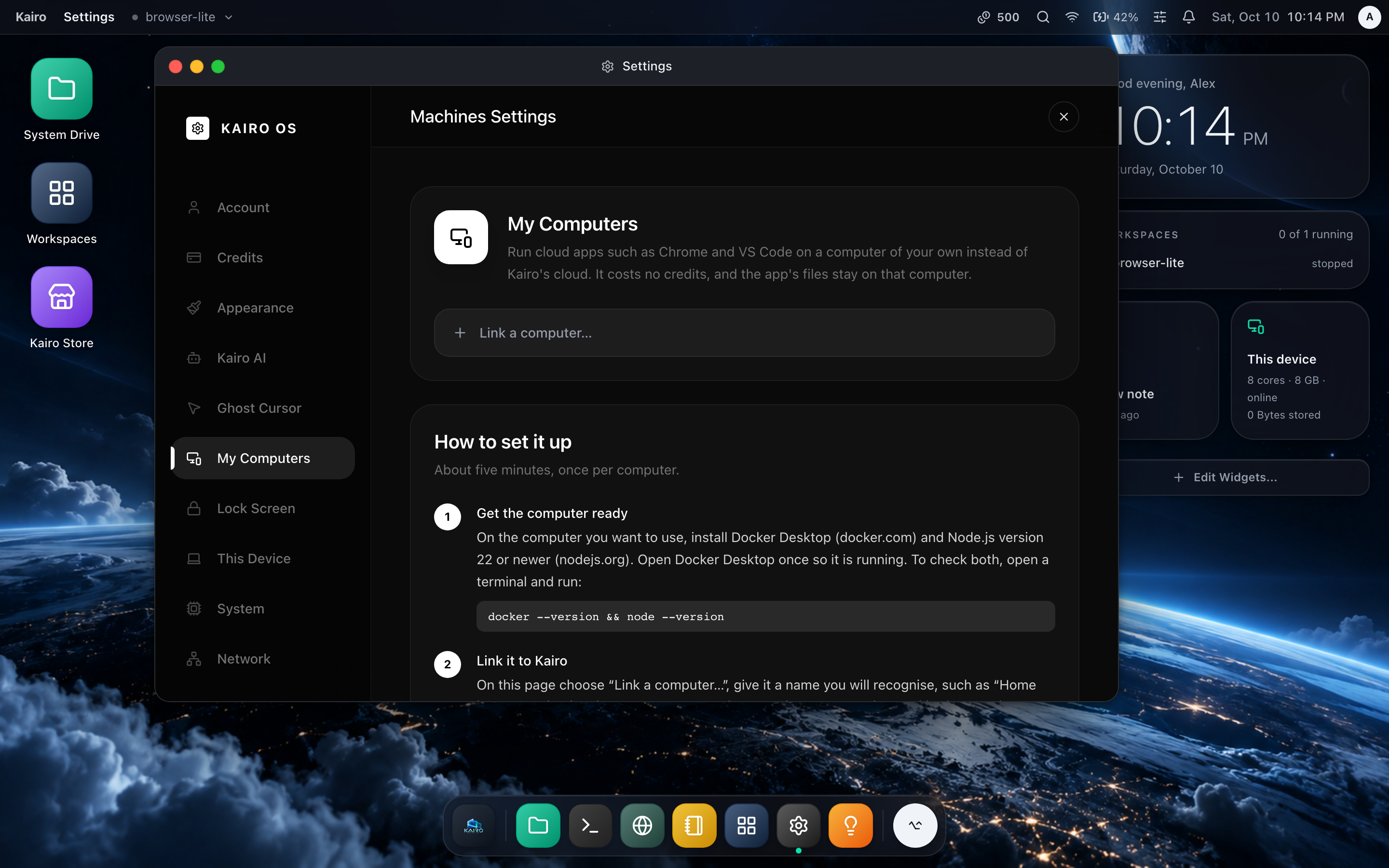The image size is (1389, 868).
Task: Click the Settings gear in the dock
Action: pyautogui.click(x=798, y=826)
